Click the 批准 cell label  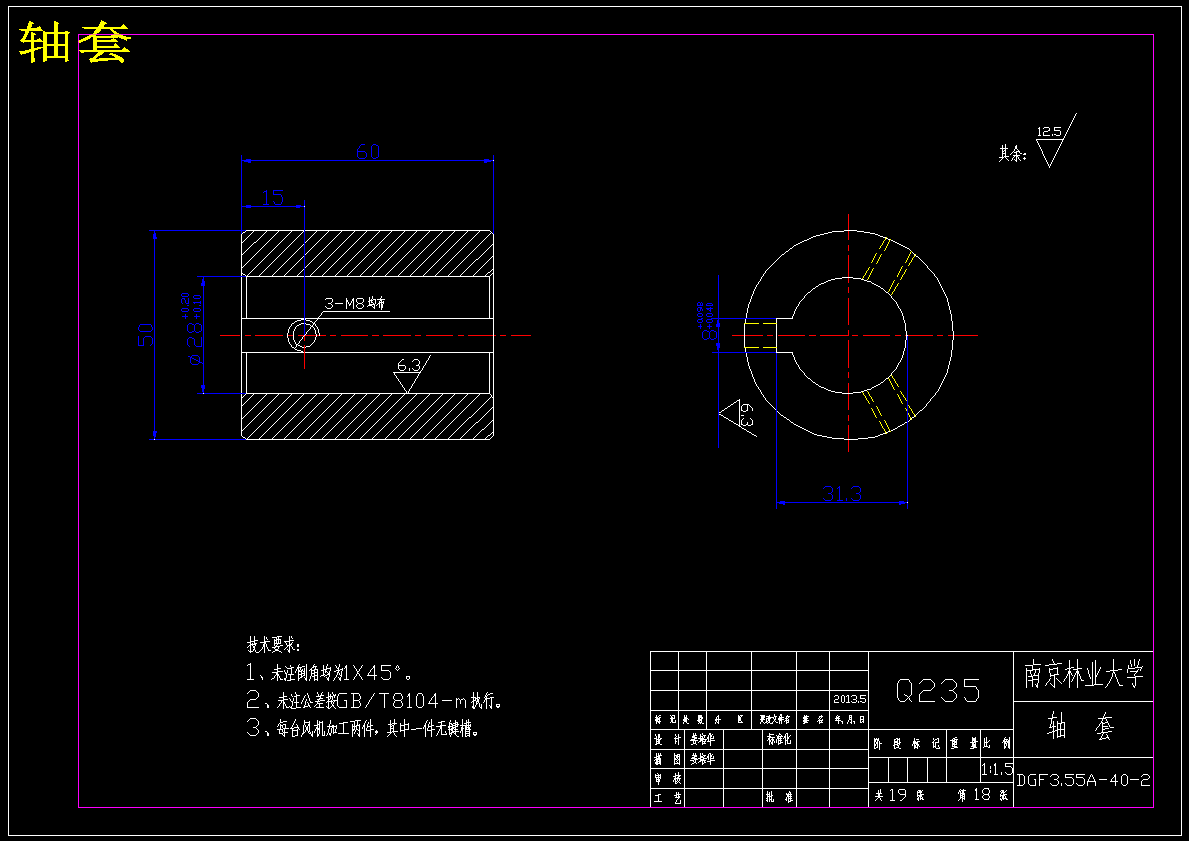tap(779, 799)
